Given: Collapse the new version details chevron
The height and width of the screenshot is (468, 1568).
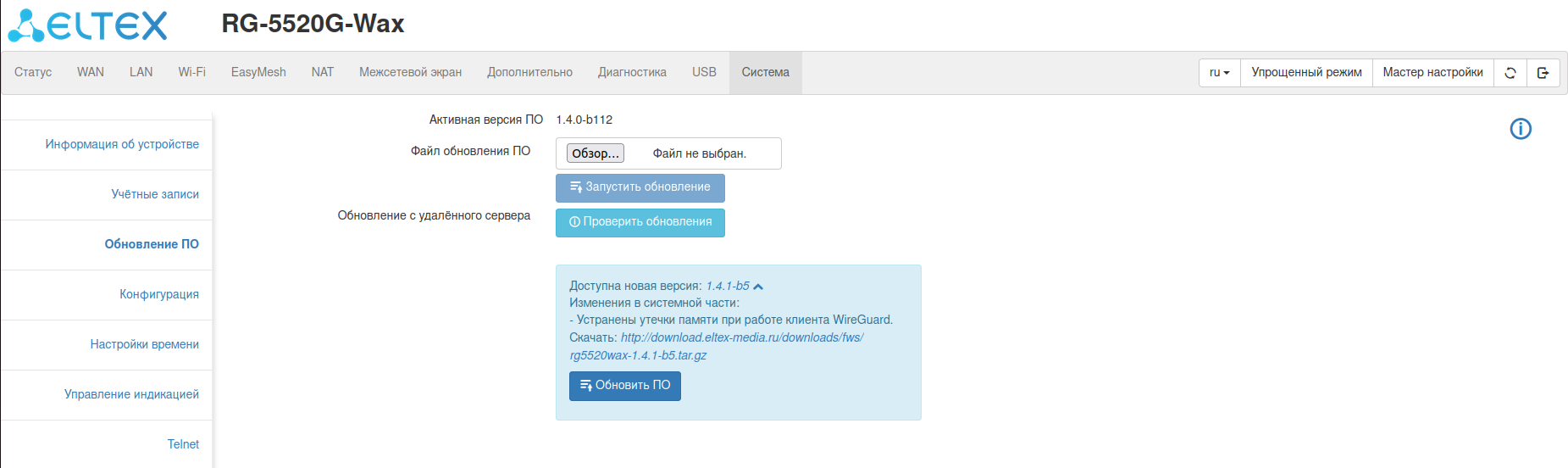Looking at the screenshot, I should pyautogui.click(x=758, y=287).
